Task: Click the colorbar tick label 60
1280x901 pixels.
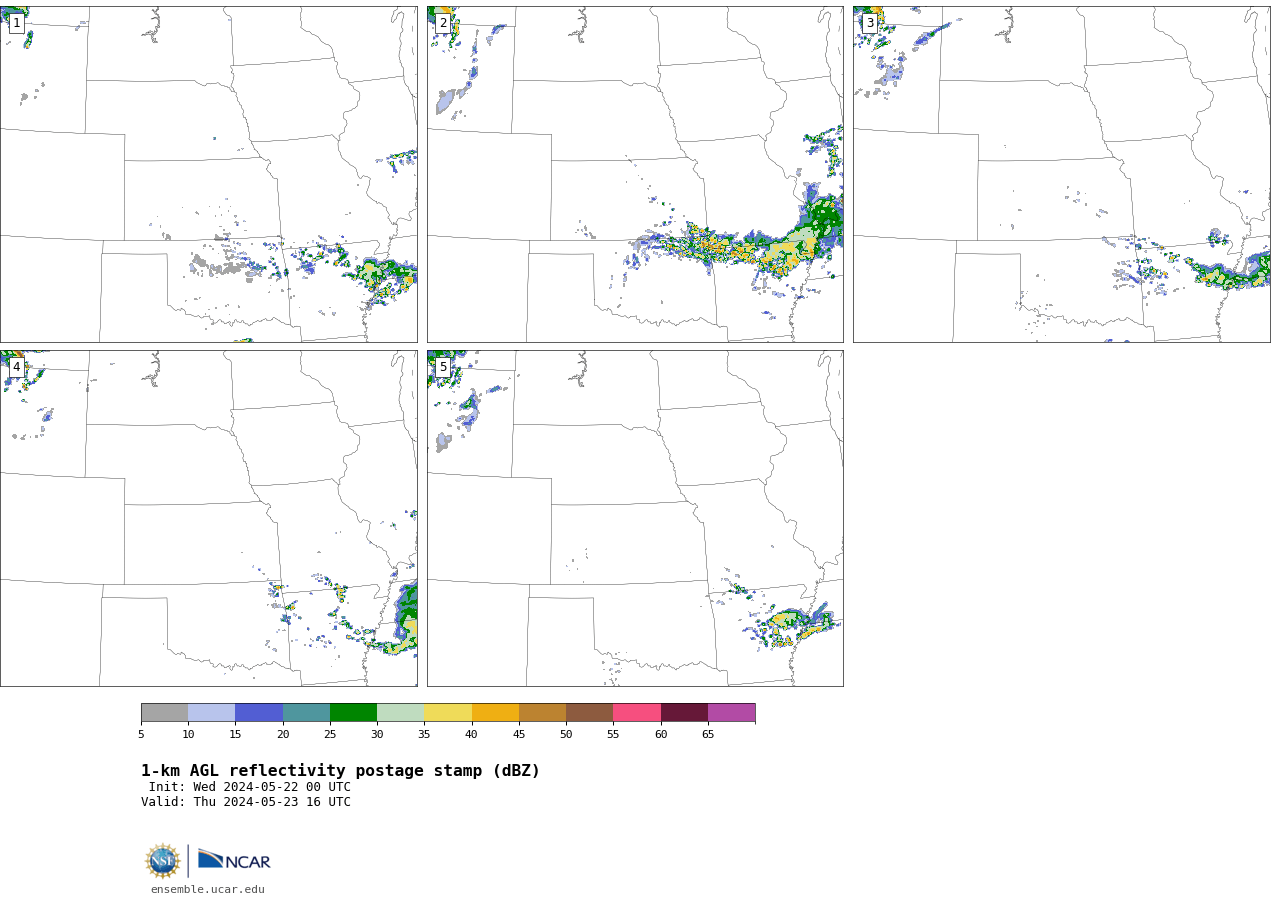Action: (x=661, y=735)
